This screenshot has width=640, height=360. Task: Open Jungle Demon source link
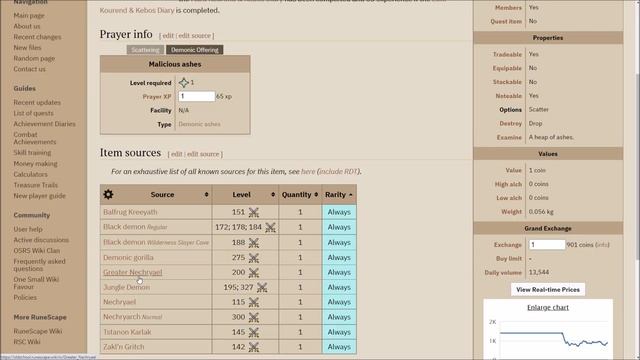coord(127,287)
